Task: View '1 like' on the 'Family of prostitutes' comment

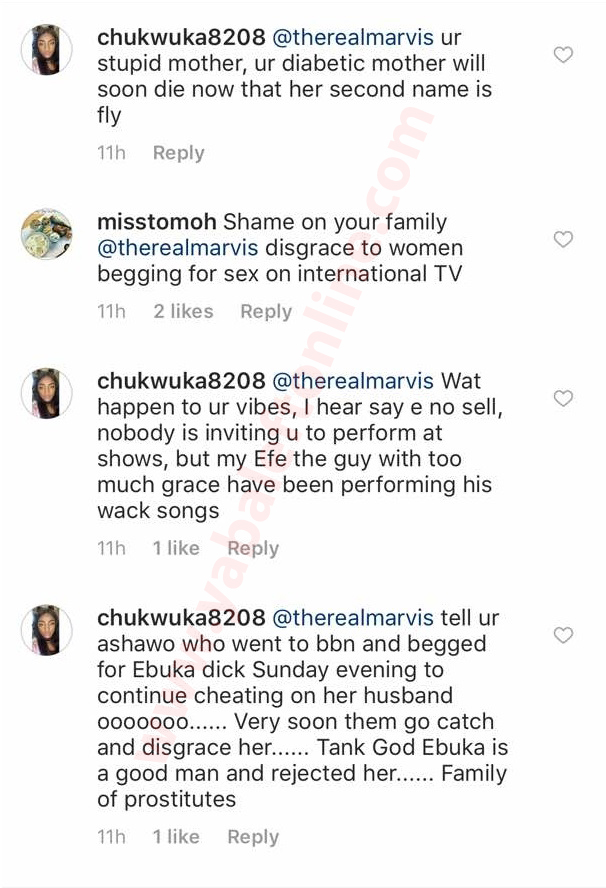Action: 176,837
